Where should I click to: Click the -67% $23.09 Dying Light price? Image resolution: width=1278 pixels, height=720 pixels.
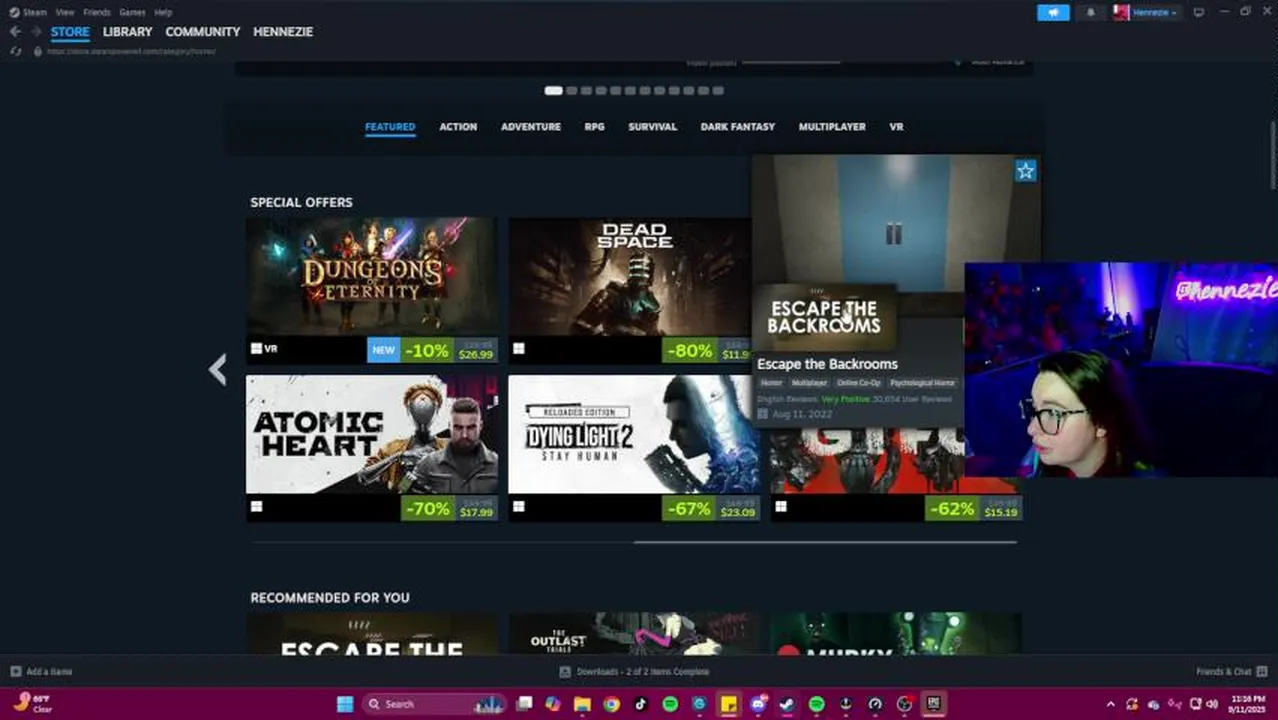pyautogui.click(x=711, y=508)
